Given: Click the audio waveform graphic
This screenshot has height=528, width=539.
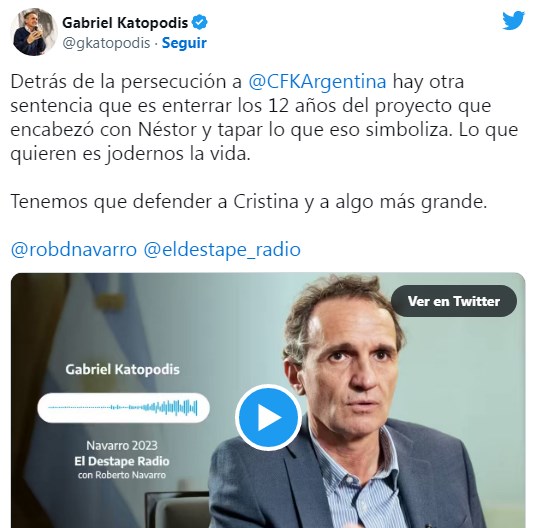Looking at the screenshot, I should 123,408.
